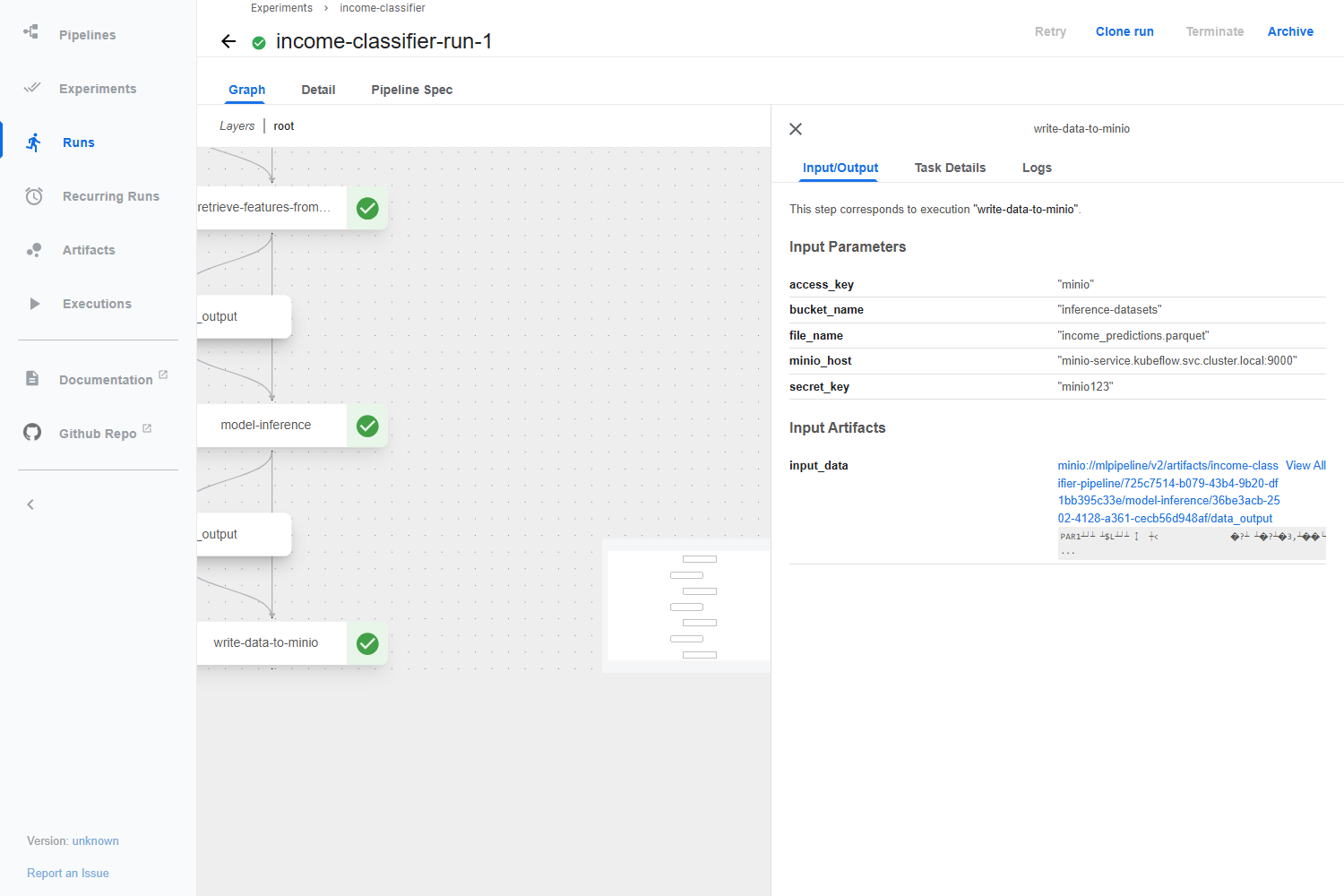Click the Archive button
This screenshot has width=1344, height=896.
click(1290, 31)
